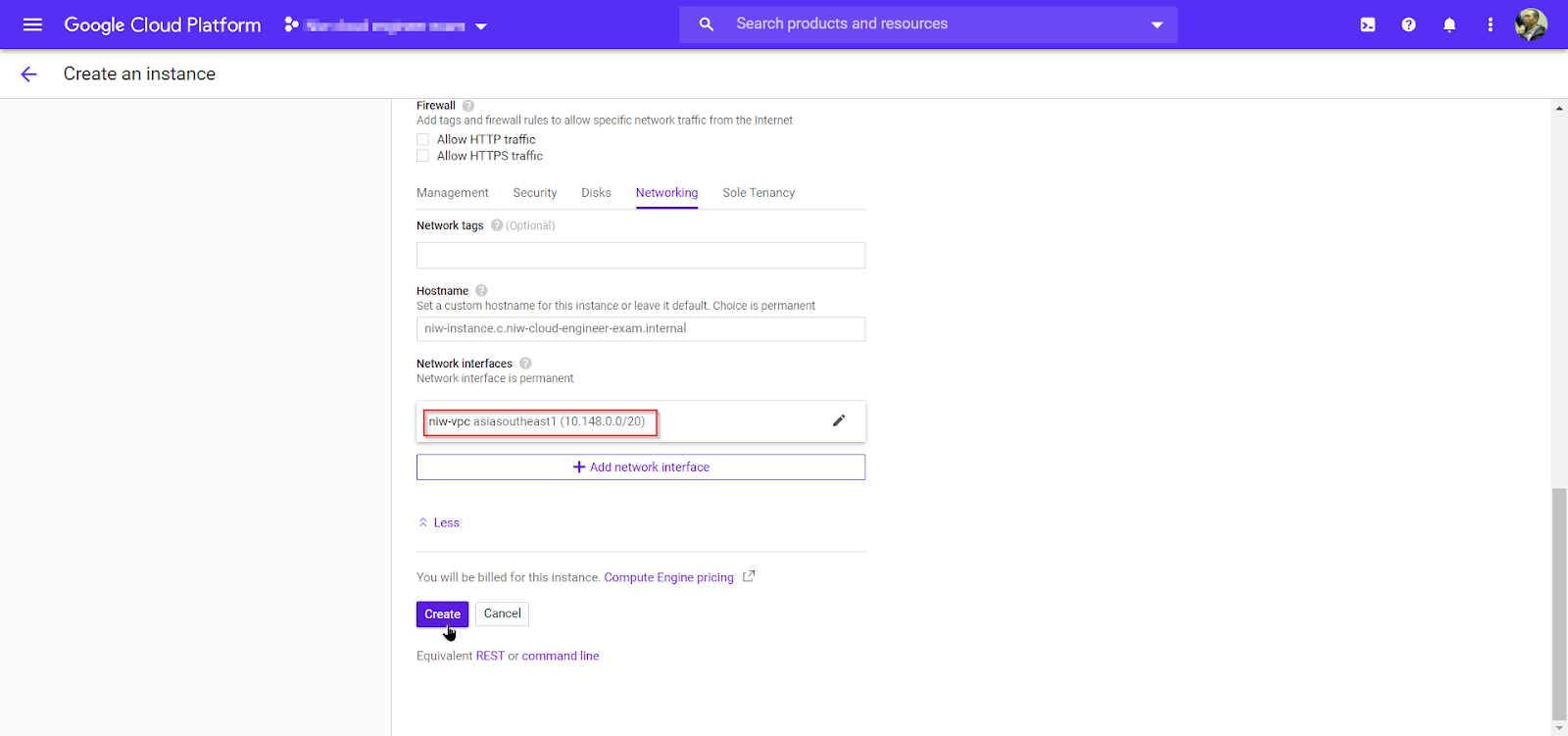This screenshot has width=1568, height=736.
Task: Focus the Search products and resources field
Action: tap(928, 25)
